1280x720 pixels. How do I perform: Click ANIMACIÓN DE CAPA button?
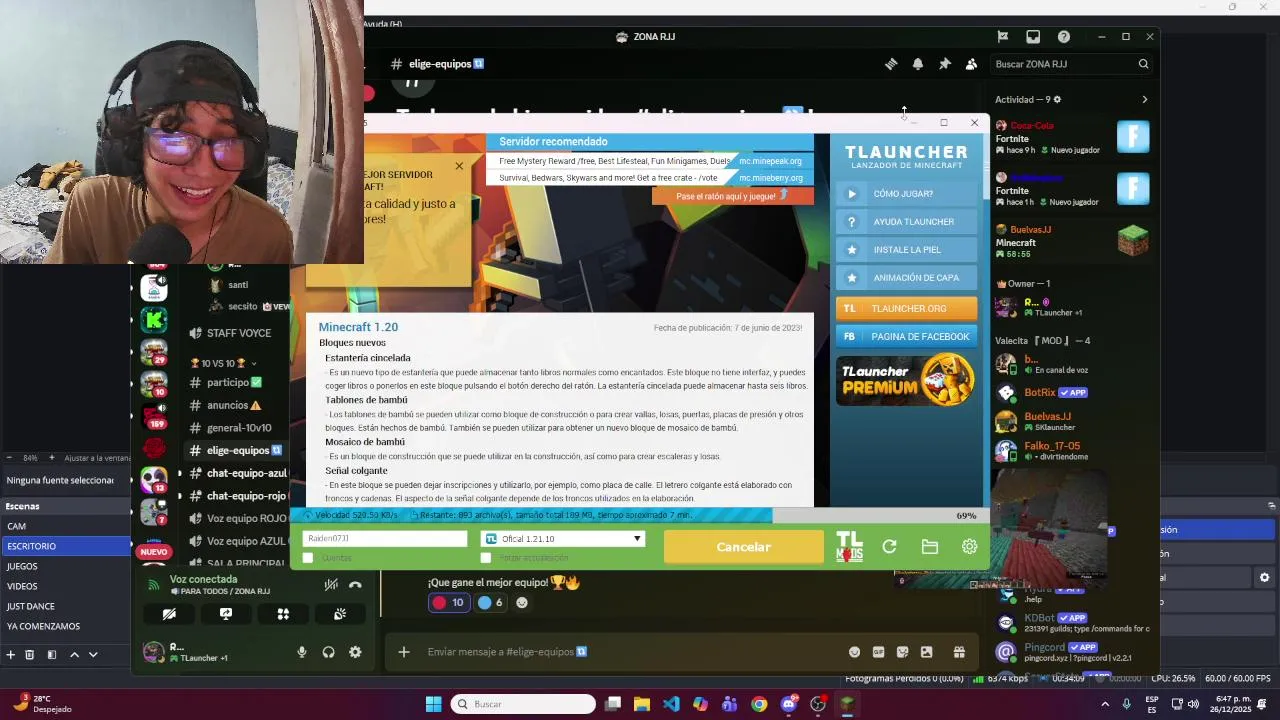tap(906, 278)
